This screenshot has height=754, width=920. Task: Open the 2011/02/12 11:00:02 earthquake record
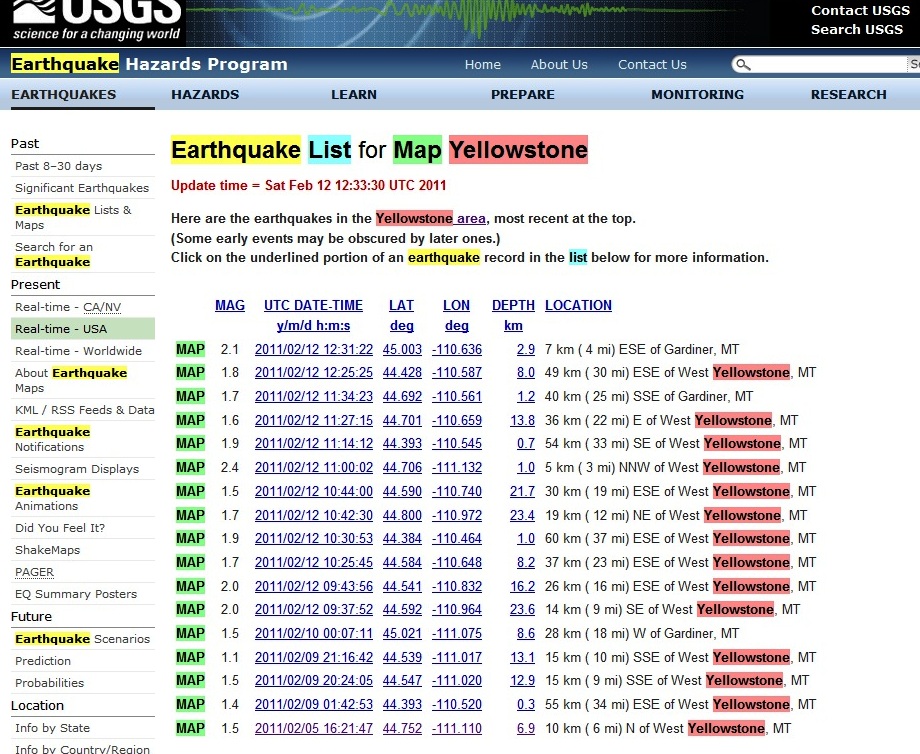point(314,468)
